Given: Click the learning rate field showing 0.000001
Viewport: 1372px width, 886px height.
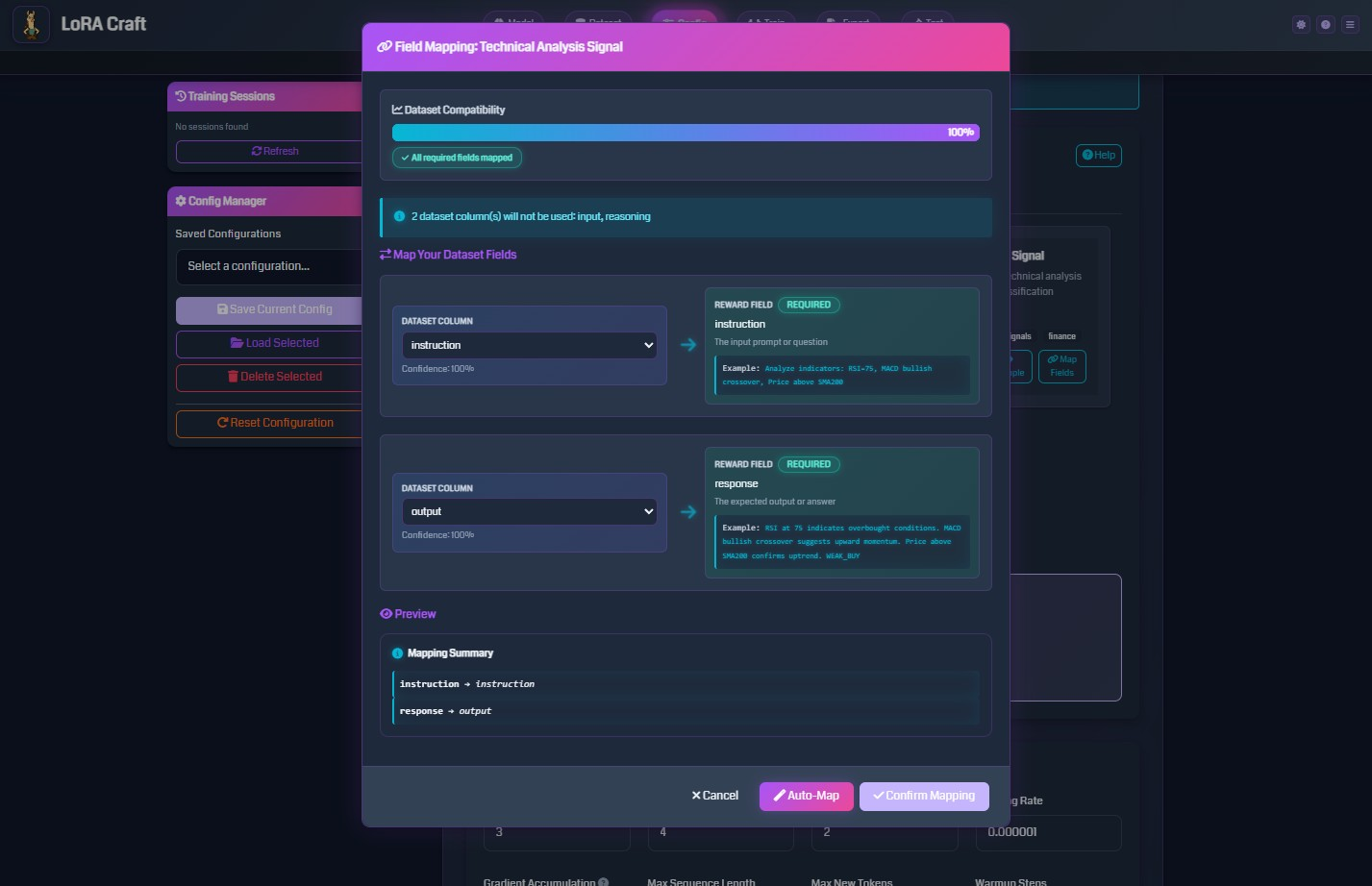Looking at the screenshot, I should click(x=1047, y=832).
